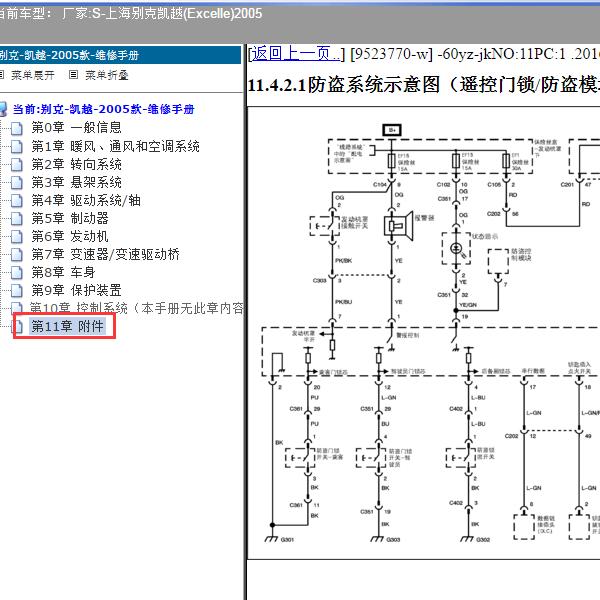Viewport: 600px width, 600px height.
Task: Open chapter 第1章 暖风、通风和空调系统
Action: (115, 146)
